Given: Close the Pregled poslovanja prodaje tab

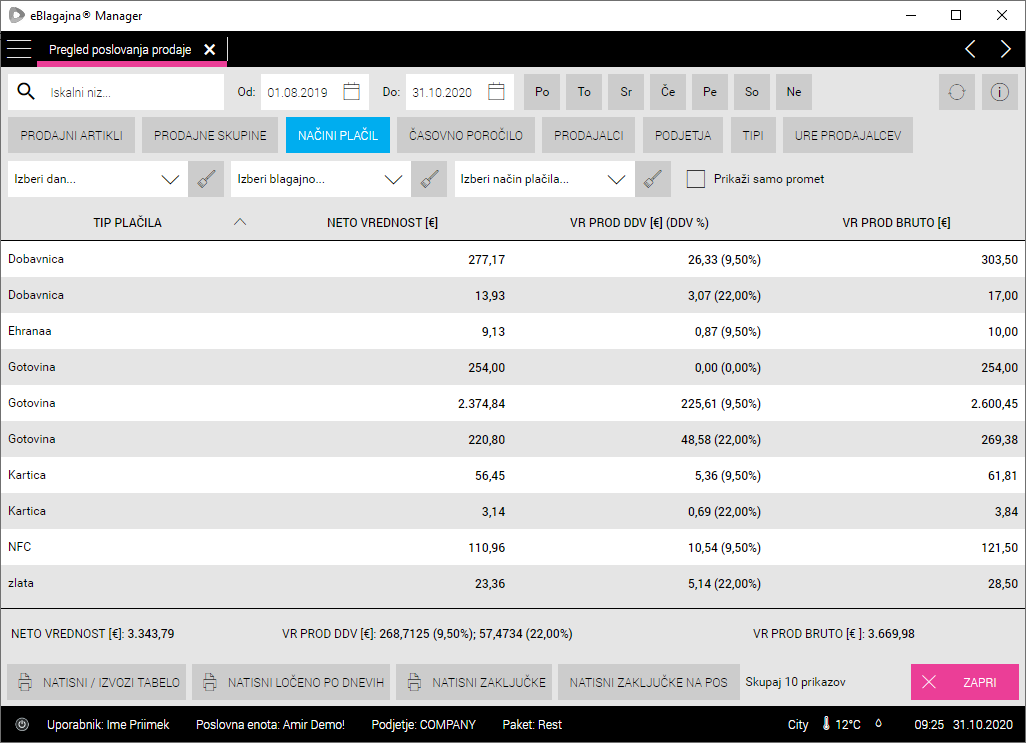Looking at the screenshot, I should pyautogui.click(x=209, y=50).
